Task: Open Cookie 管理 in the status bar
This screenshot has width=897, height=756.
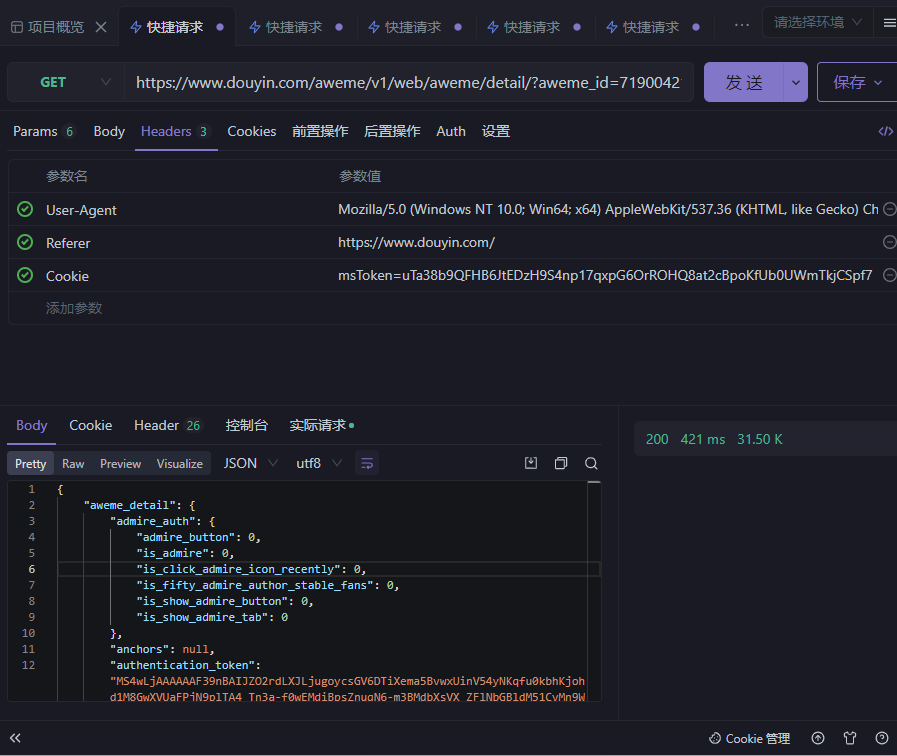Action: (749, 738)
